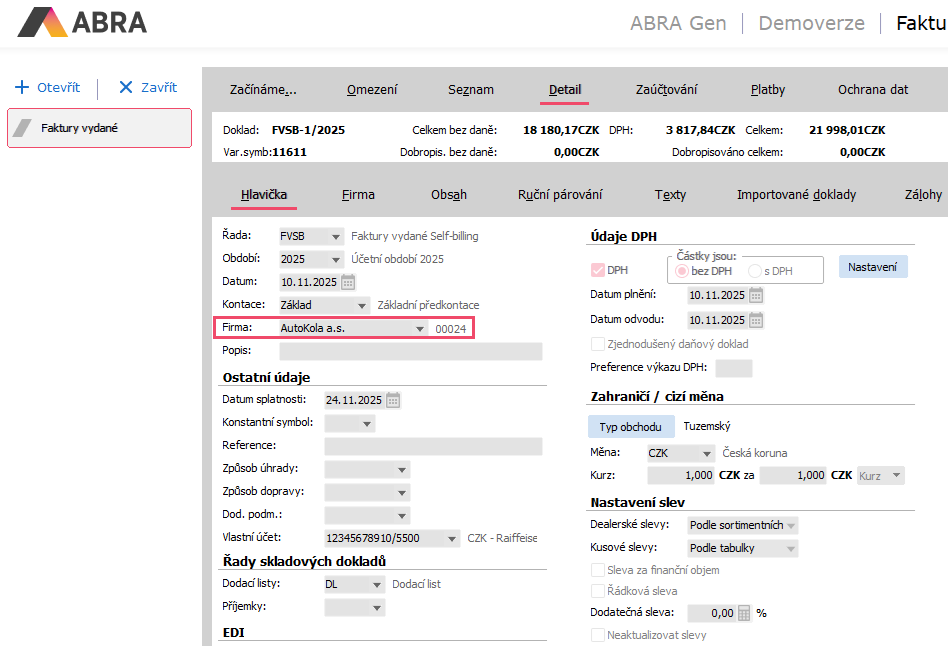Click the Zavřít X icon
Viewport: 948px width, 646px height.
tap(126, 87)
